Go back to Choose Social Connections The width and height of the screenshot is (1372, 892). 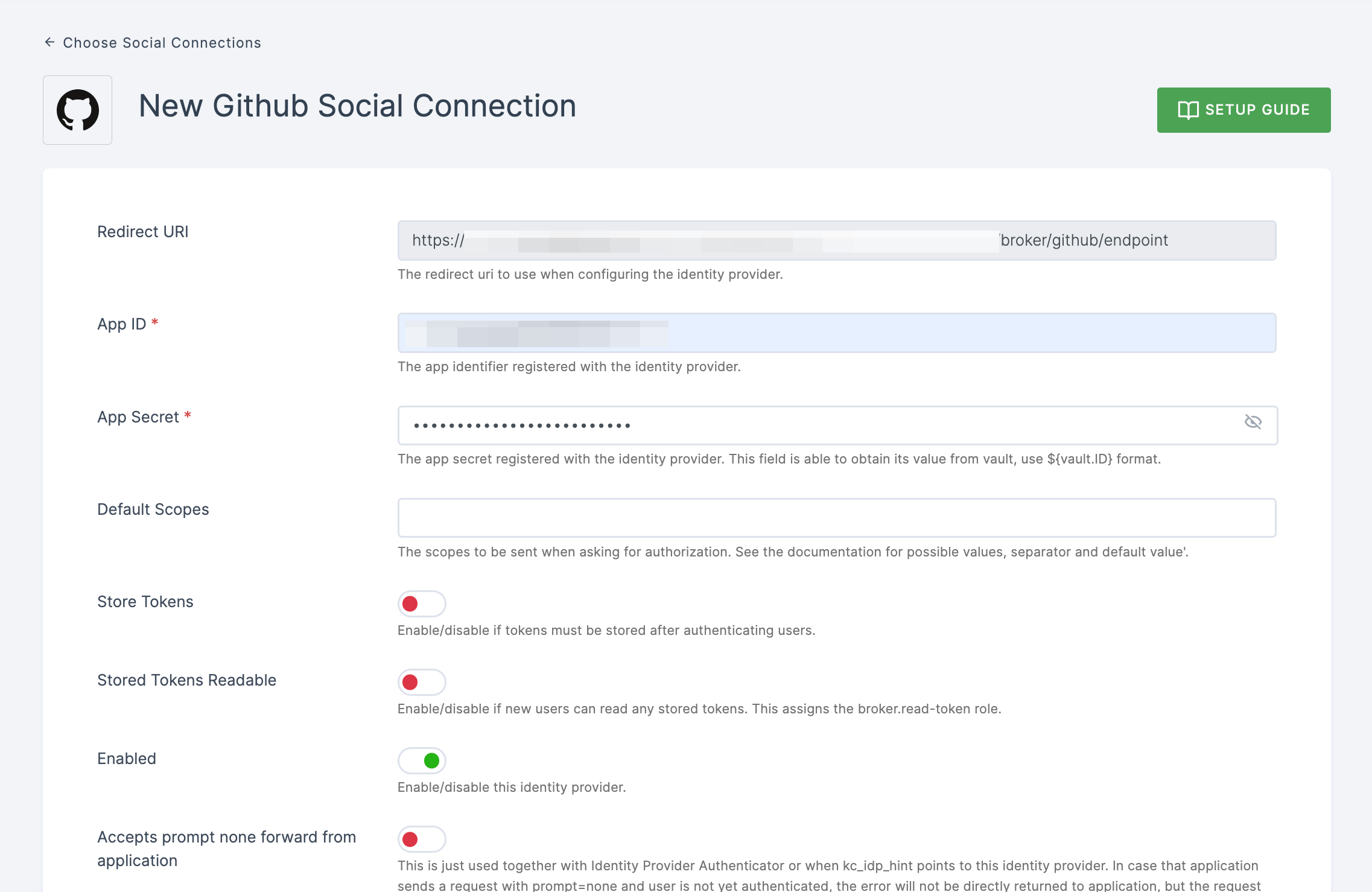tap(153, 43)
